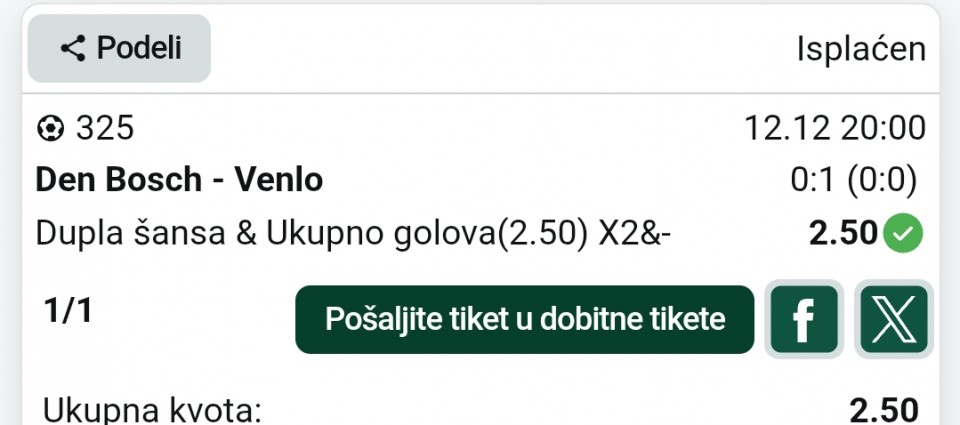Open the Den Bosch - Venlo match
Image resolution: width=960 pixels, height=425 pixels.
coord(179,181)
